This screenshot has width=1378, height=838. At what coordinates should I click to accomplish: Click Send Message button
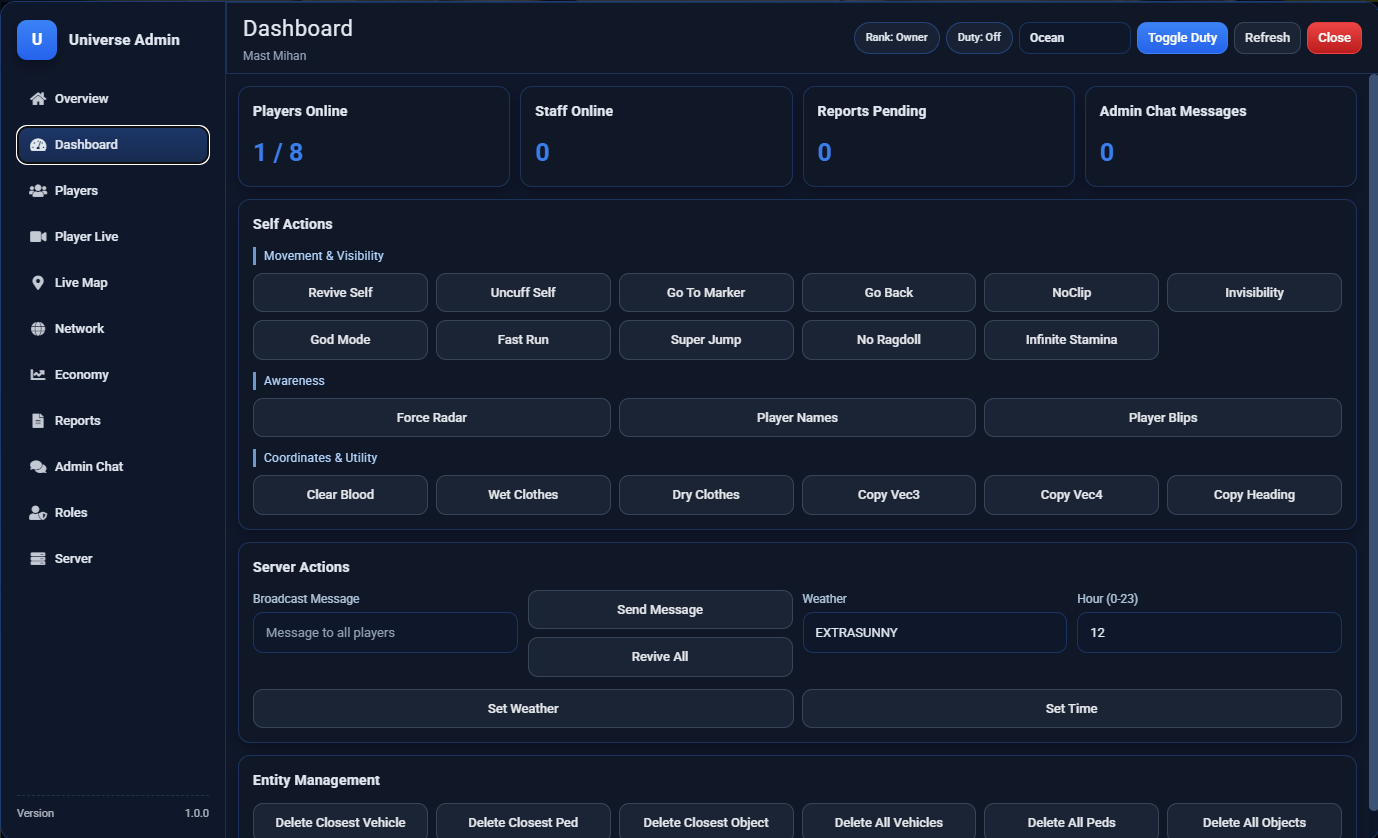pos(660,610)
